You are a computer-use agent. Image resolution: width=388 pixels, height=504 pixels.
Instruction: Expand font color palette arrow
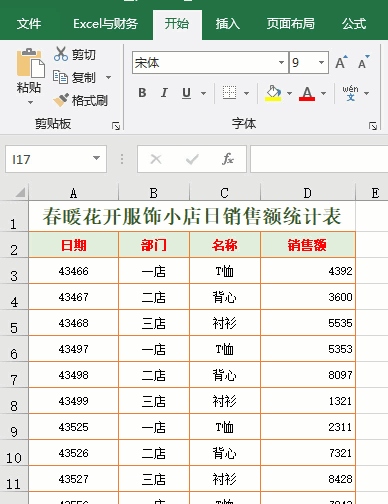323,93
